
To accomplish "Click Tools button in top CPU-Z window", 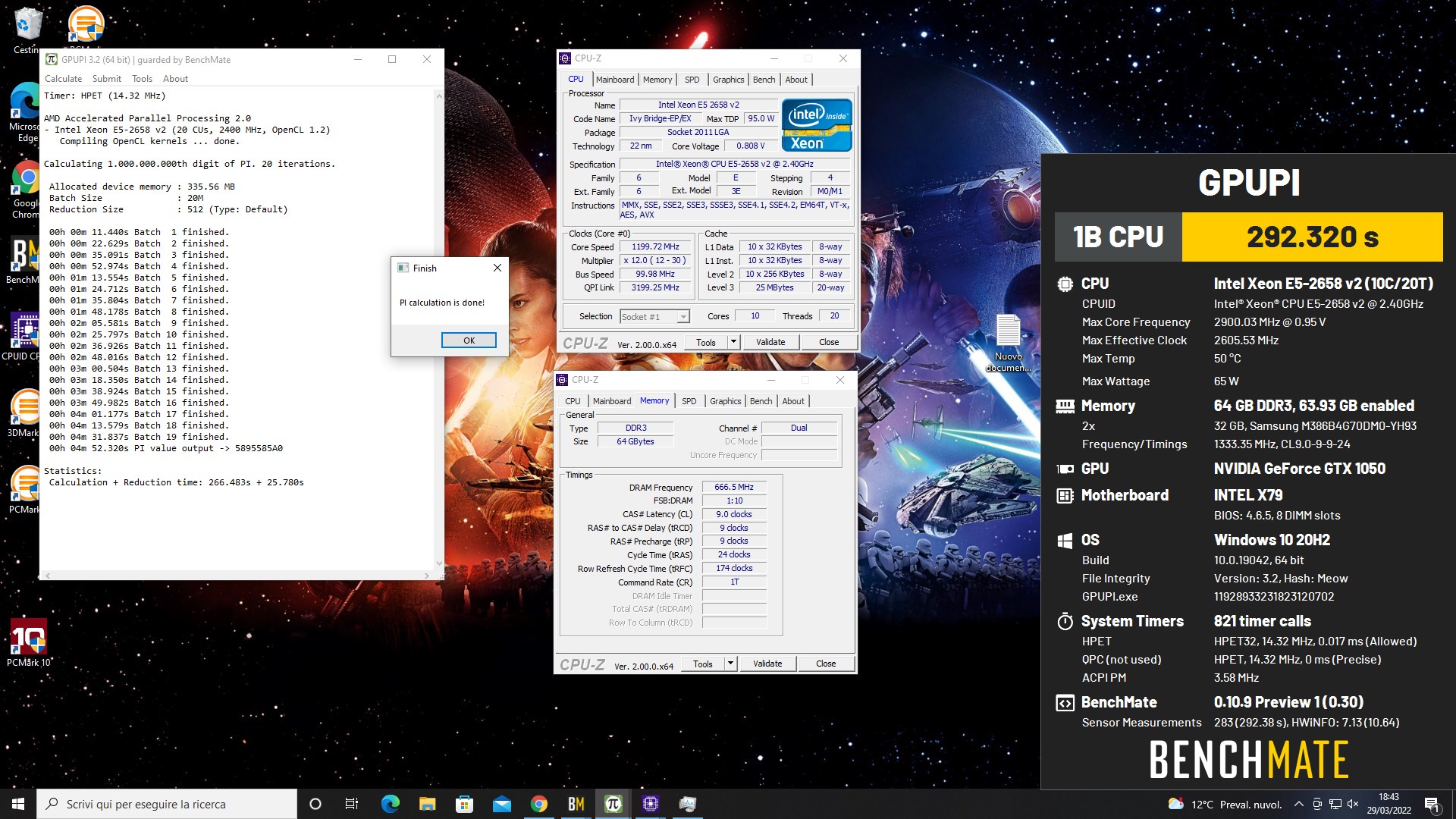I will point(706,342).
